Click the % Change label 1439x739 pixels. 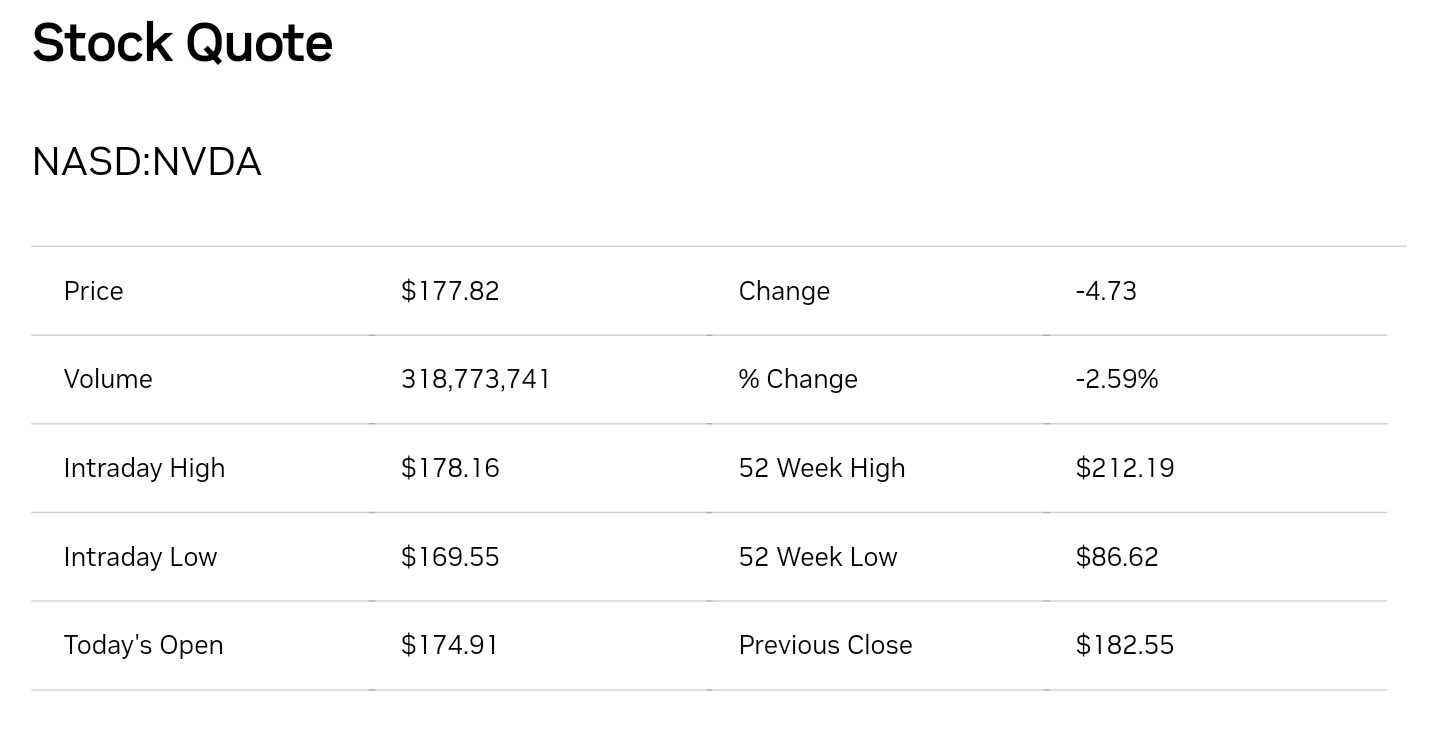point(798,379)
